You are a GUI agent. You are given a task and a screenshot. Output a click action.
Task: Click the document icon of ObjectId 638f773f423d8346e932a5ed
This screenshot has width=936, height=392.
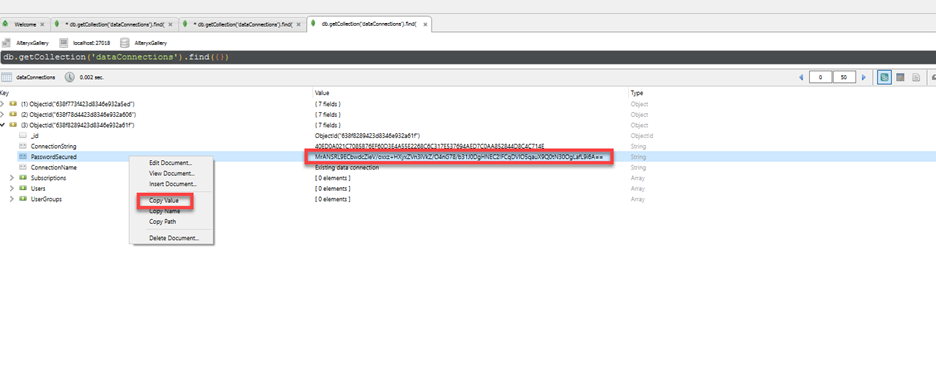(x=13, y=104)
